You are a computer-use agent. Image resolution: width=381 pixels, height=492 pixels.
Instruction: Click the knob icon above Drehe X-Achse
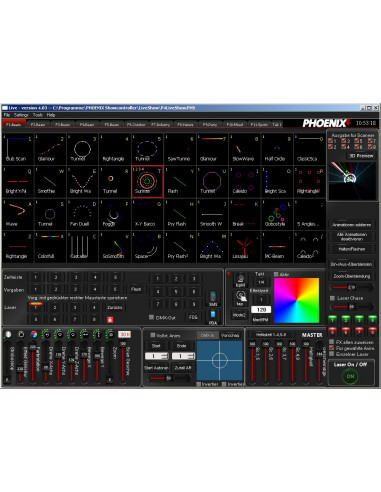46,334
